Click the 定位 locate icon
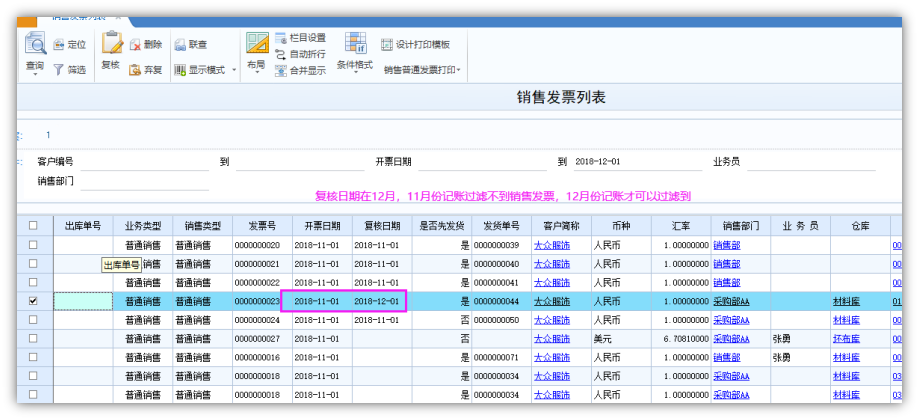The width and height of the screenshot is (919, 420). tap(59, 45)
